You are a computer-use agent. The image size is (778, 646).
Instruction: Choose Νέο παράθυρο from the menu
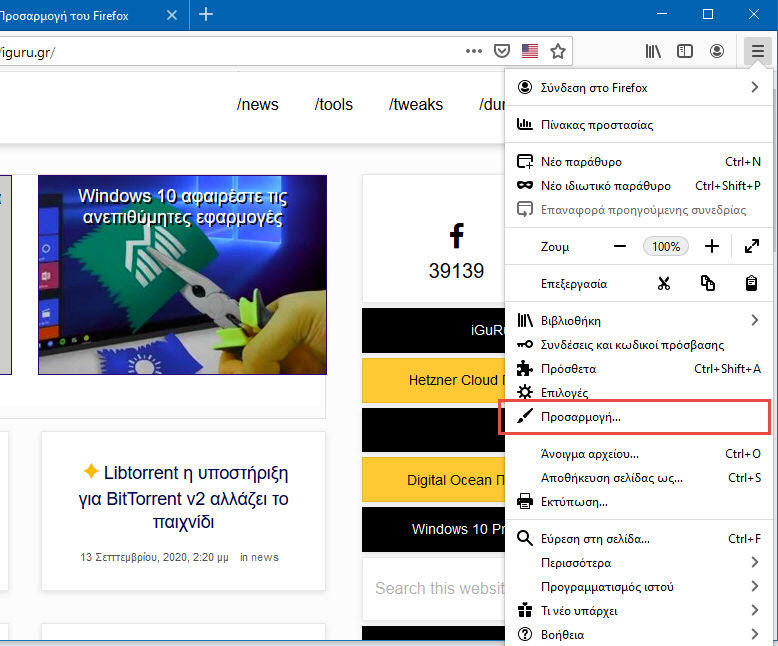[x=638, y=162]
